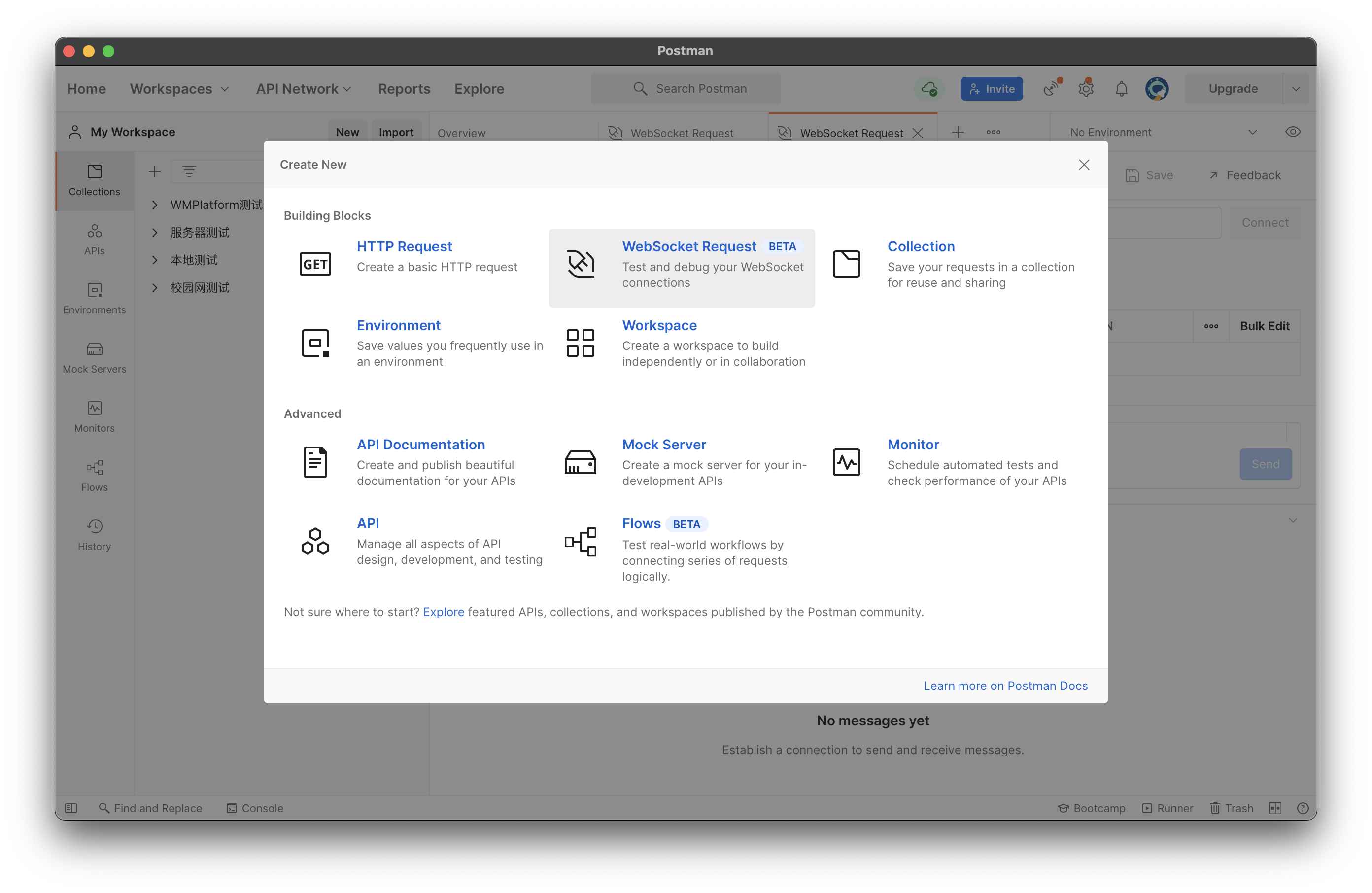
Task: Switch to the first WebSocket Request tab
Action: point(672,133)
